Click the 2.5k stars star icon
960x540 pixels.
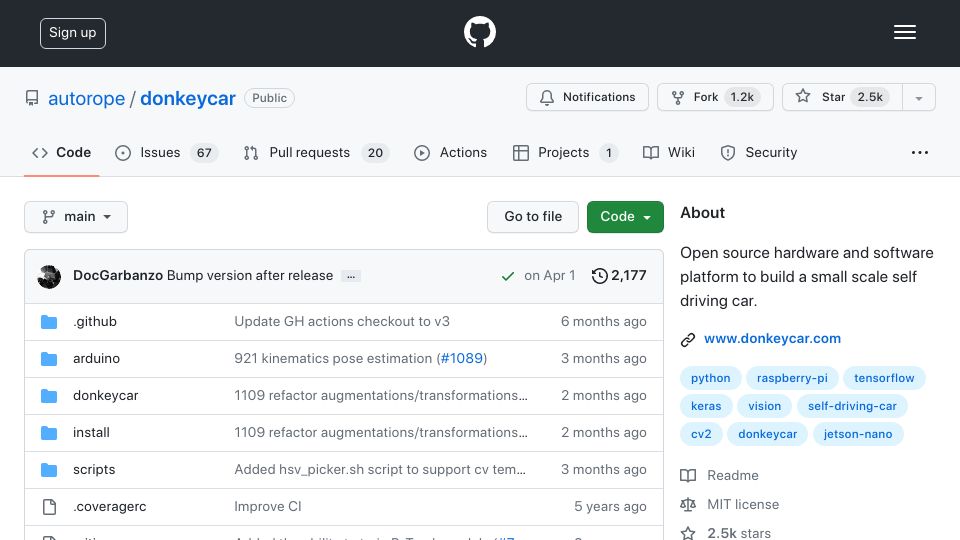point(688,533)
